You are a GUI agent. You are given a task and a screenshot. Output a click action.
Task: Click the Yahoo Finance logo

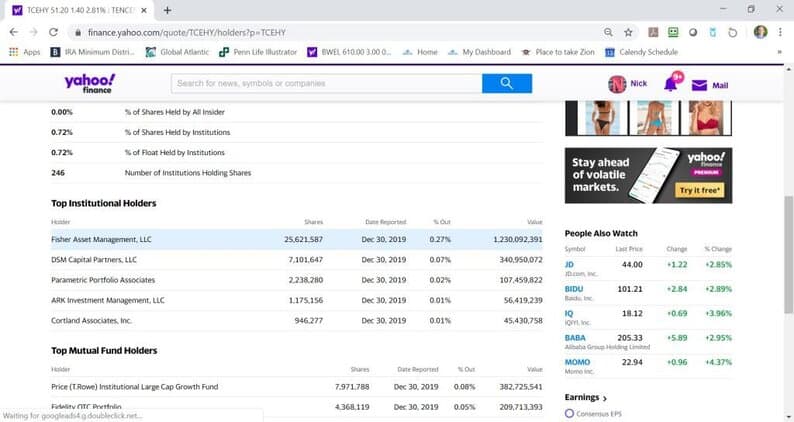(90, 84)
